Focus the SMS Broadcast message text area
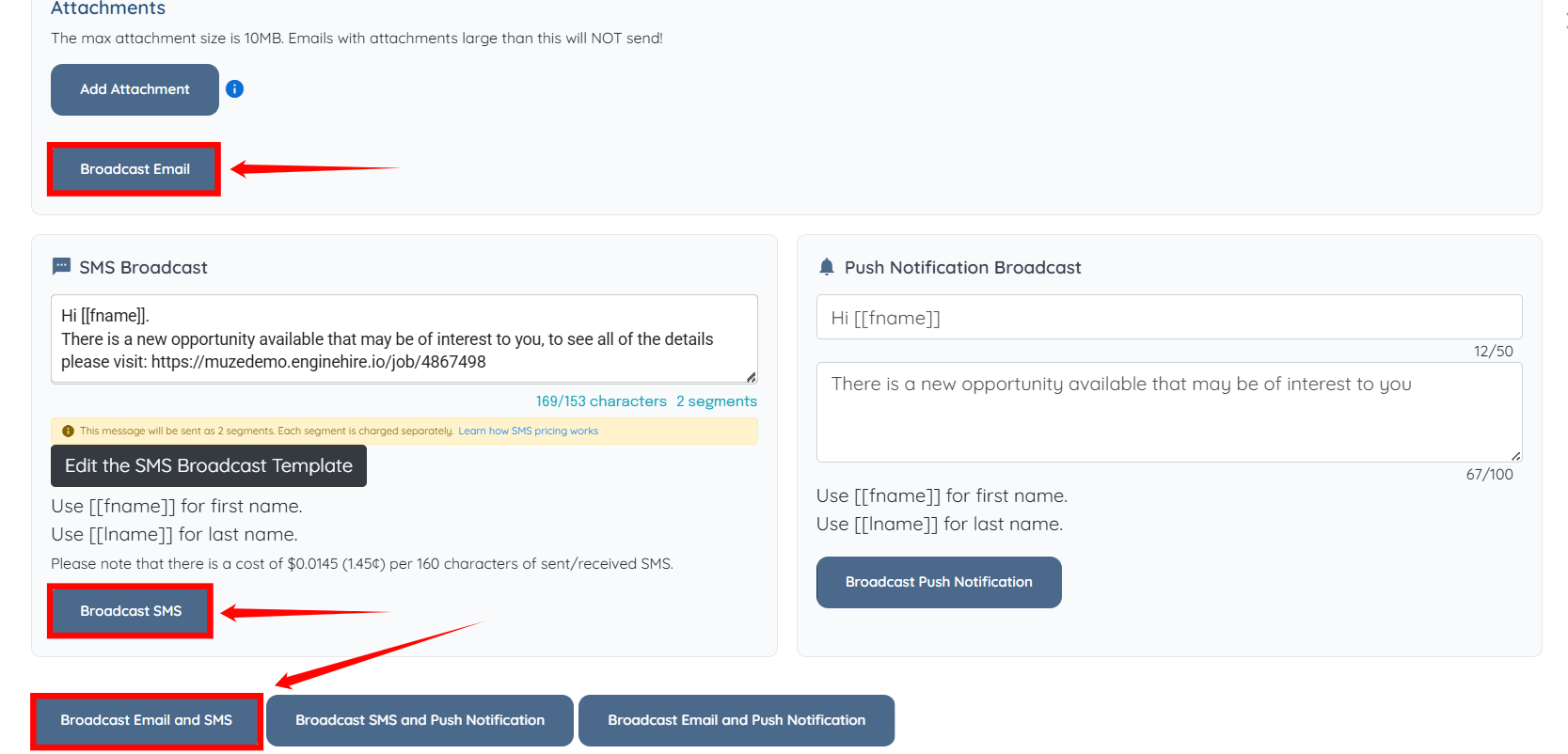Screen dimensions: 1568x754 pyautogui.click(x=404, y=338)
